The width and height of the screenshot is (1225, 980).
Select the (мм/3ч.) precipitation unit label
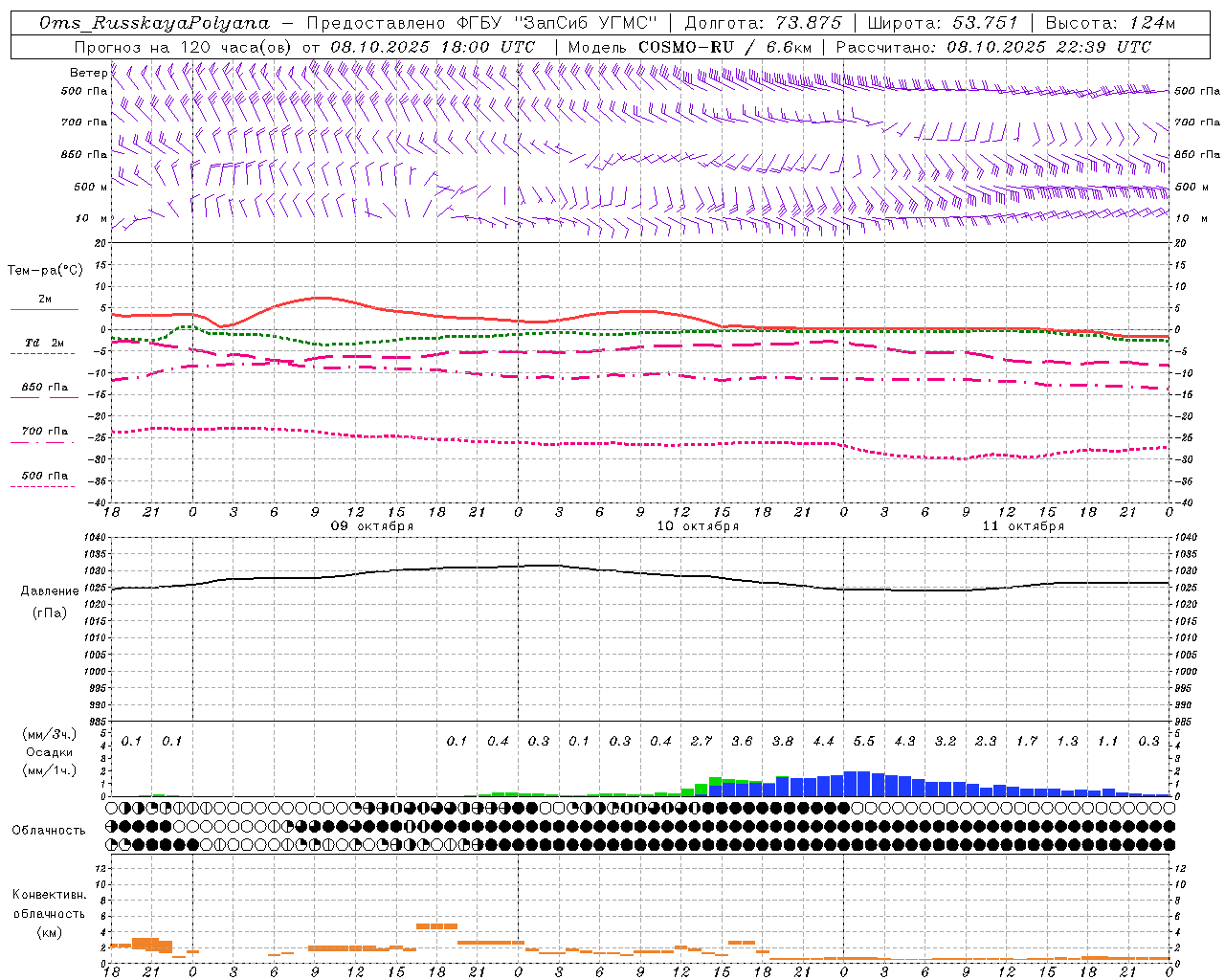click(50, 734)
